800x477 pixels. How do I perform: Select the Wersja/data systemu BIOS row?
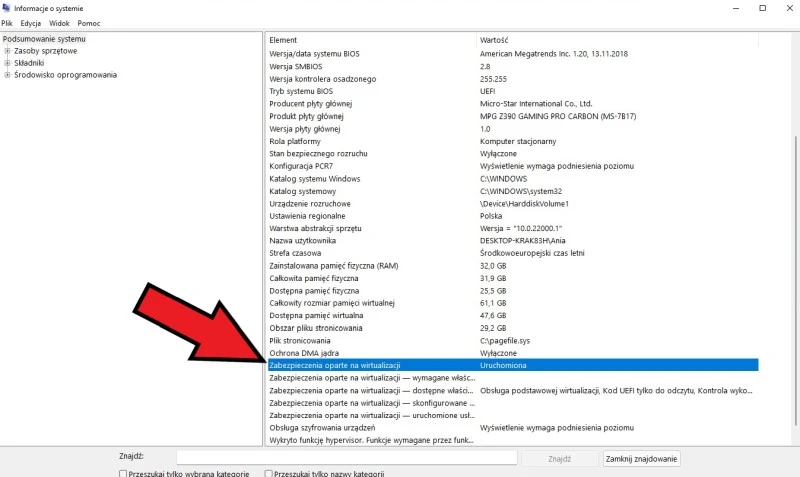pos(512,54)
